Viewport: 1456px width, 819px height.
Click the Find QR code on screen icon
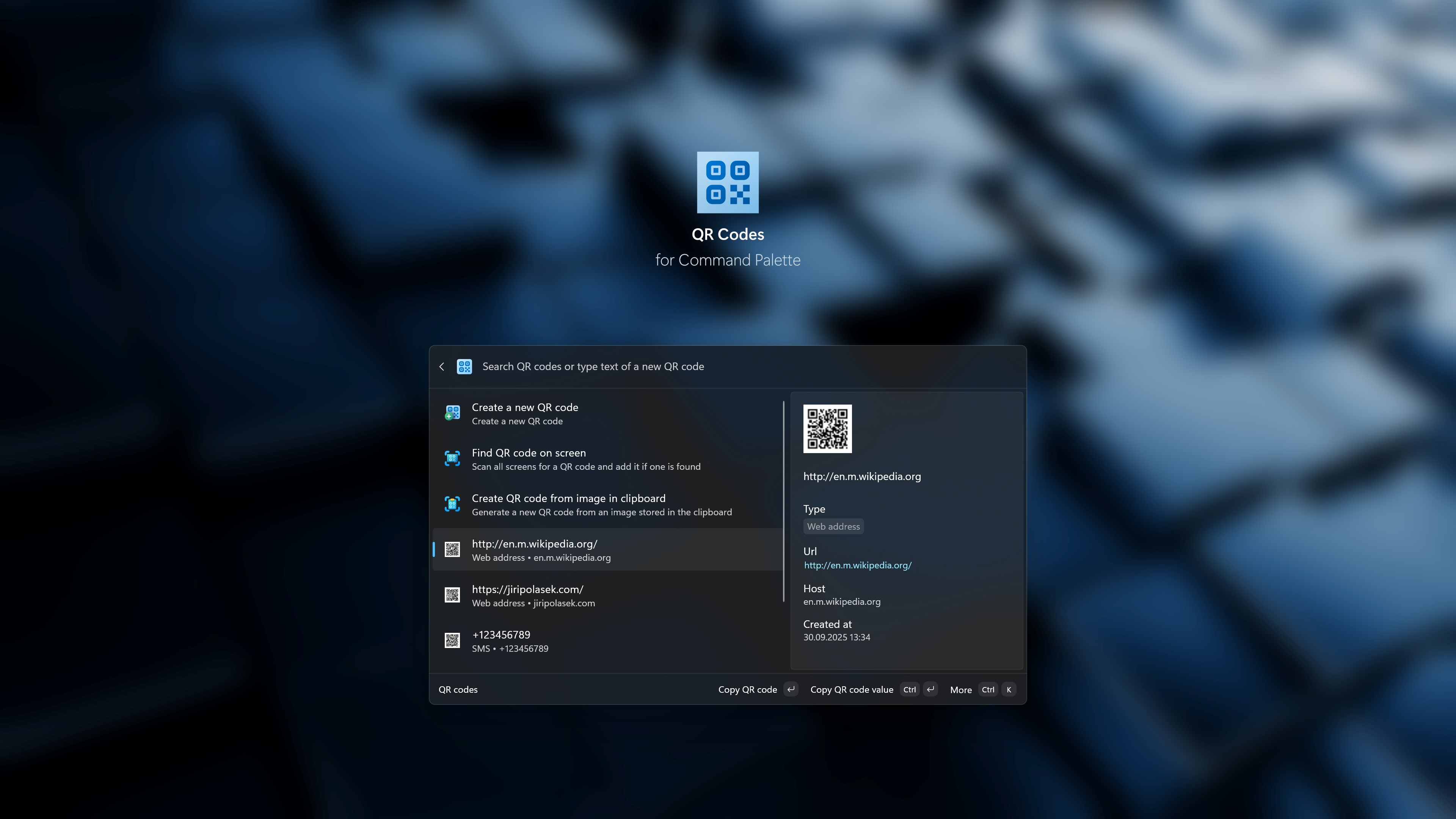coord(452,458)
